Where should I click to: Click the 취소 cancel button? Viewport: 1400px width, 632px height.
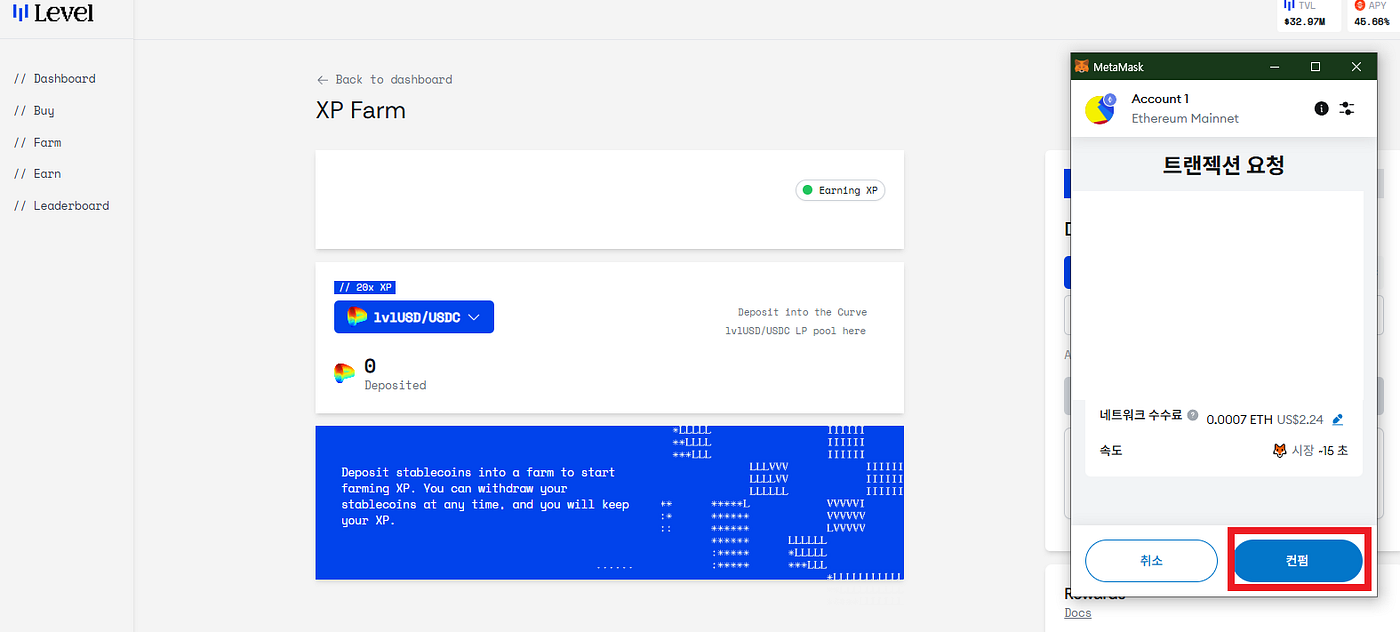1150,561
